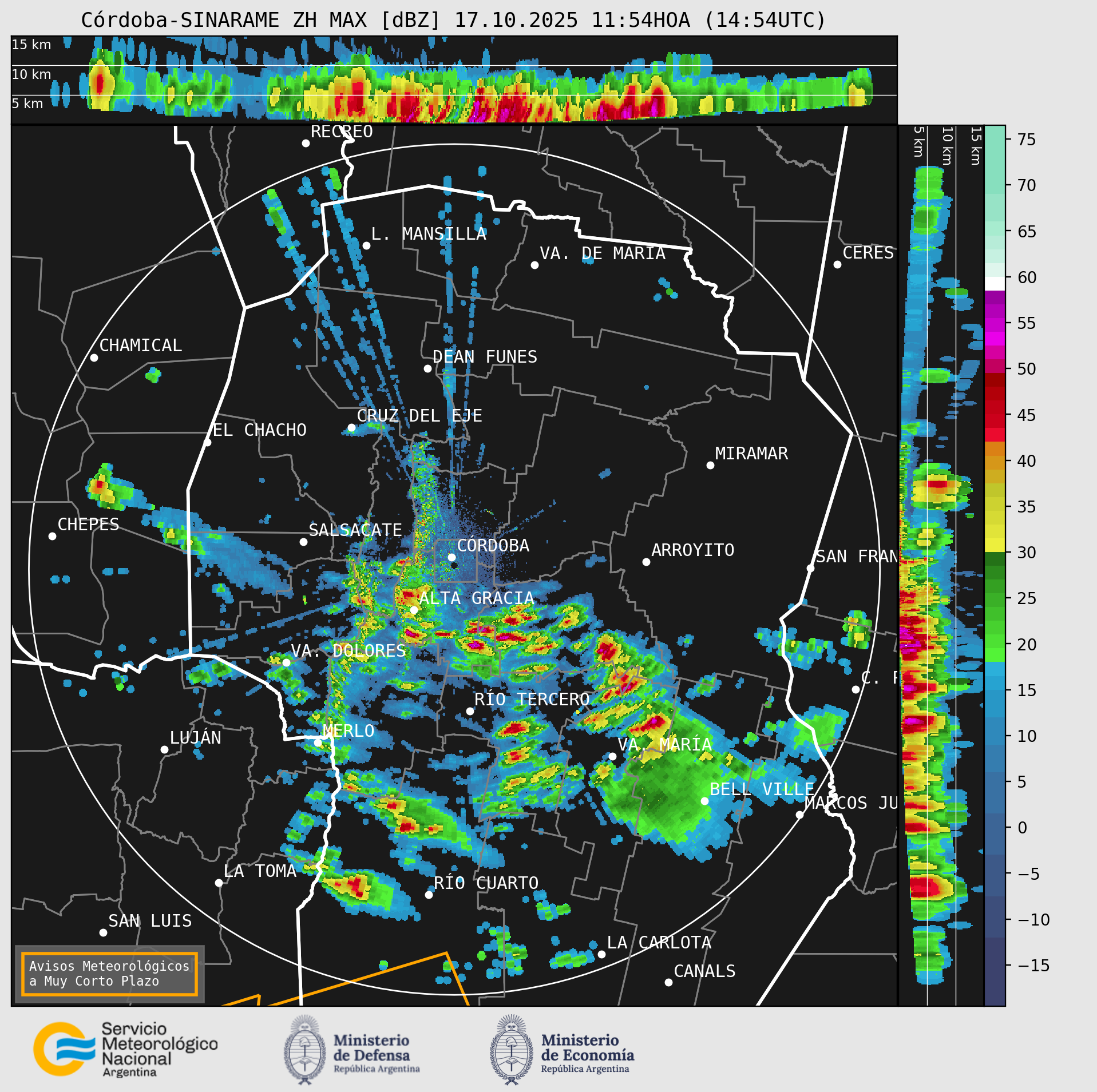Click the Servicio Meteorológico Nacional logo
The image size is (1097, 1092).
point(125,1050)
